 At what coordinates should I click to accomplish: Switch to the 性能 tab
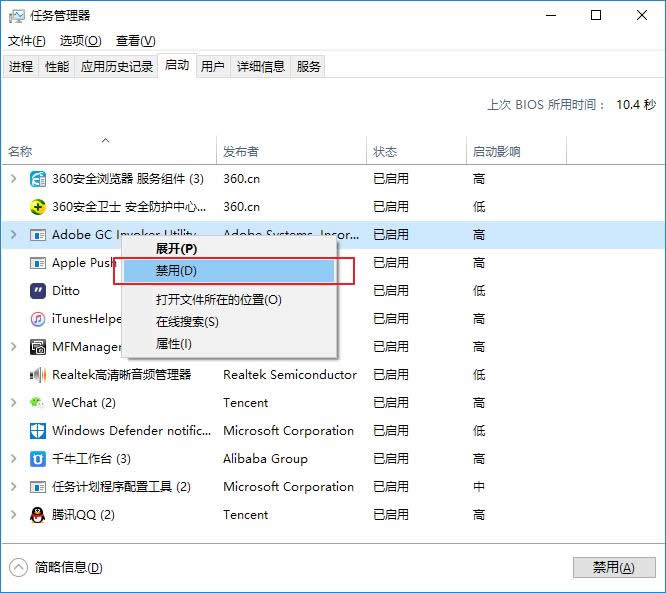click(57, 67)
